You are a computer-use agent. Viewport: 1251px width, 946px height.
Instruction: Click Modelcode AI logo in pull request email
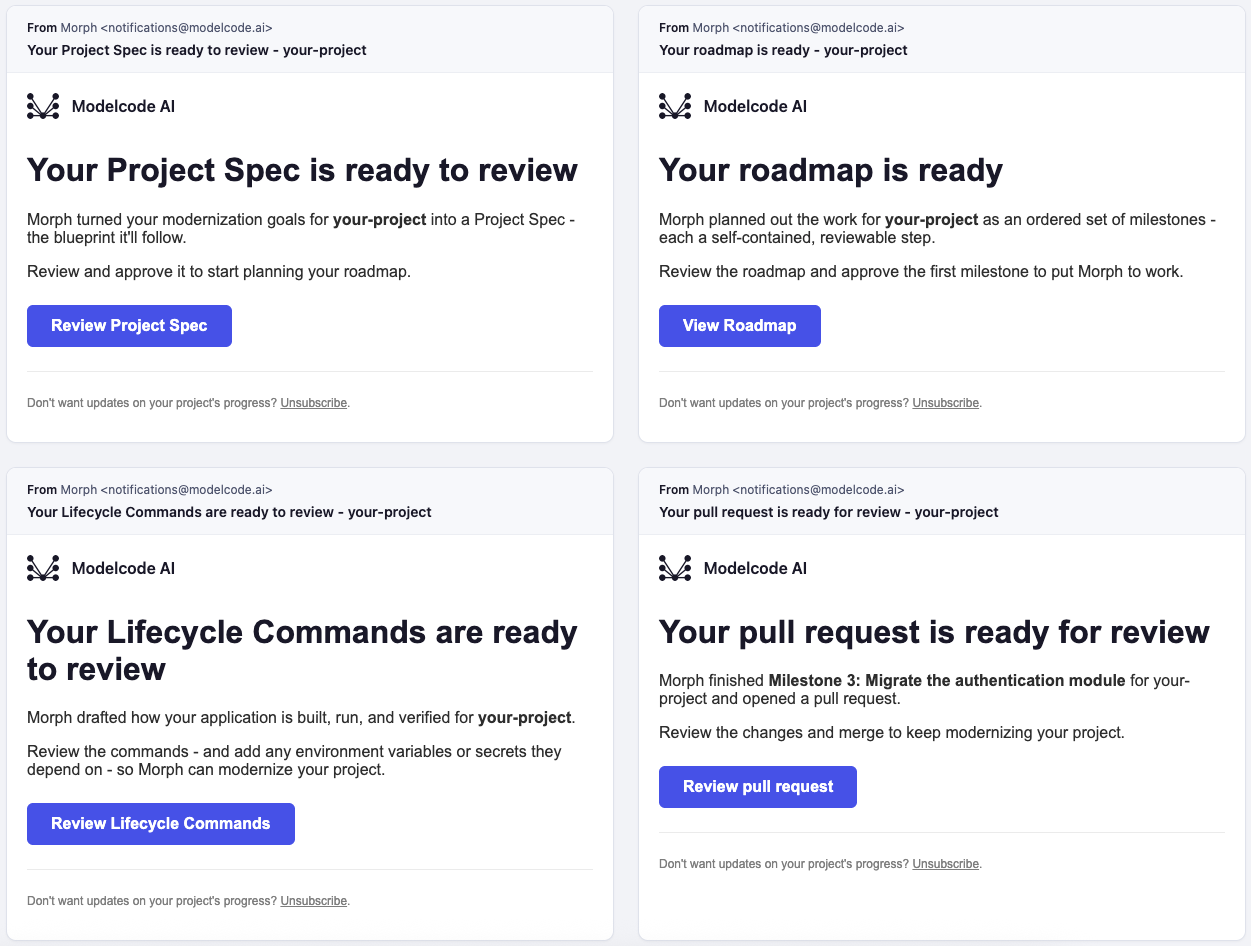pos(675,568)
